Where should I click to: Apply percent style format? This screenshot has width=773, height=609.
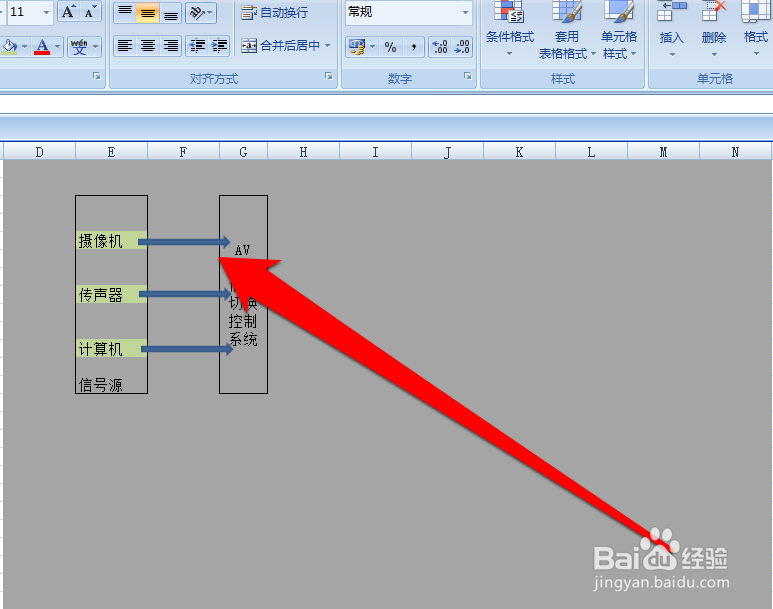[390, 47]
